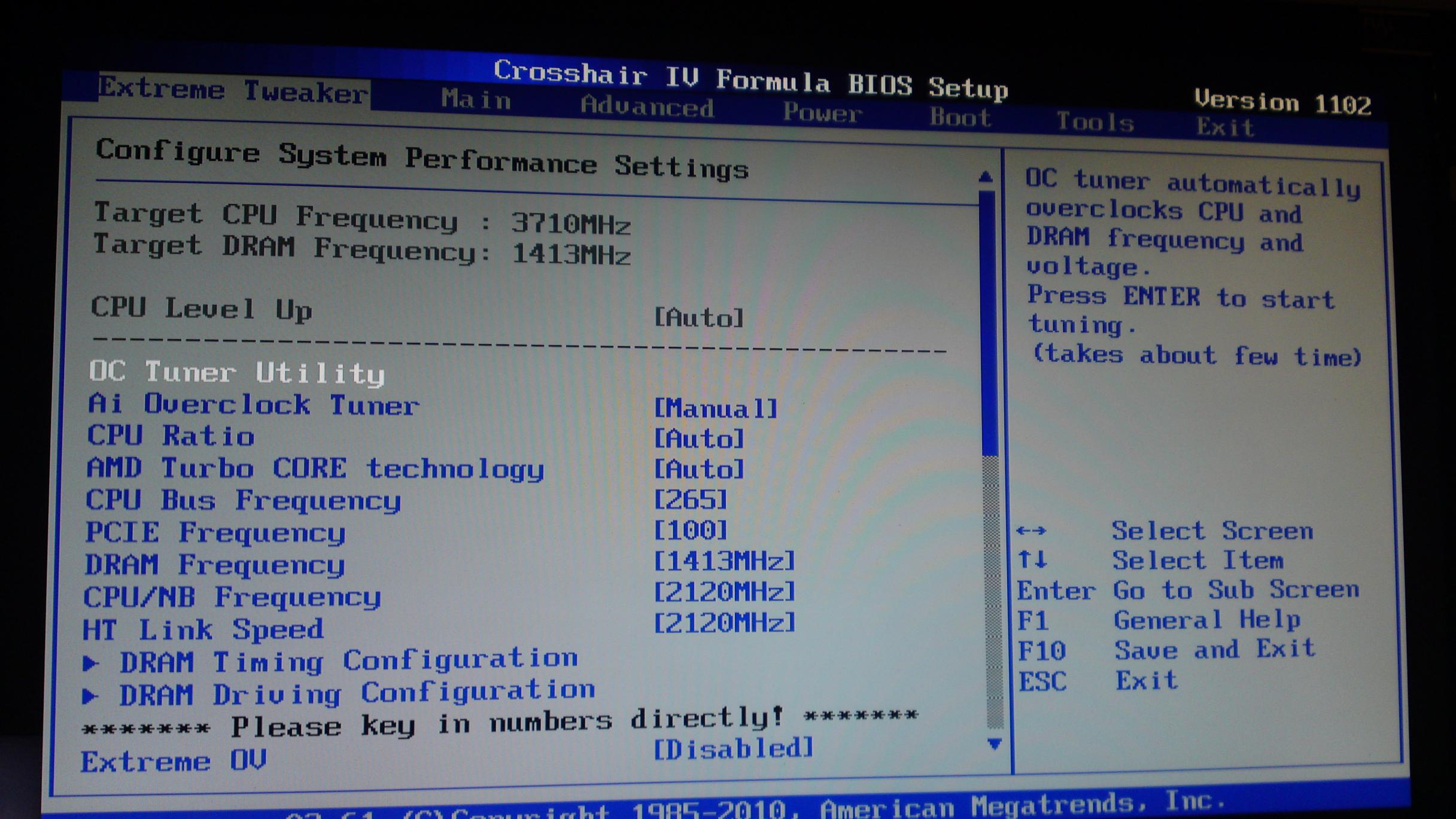Click the blue scrollbar thumb

(989, 323)
